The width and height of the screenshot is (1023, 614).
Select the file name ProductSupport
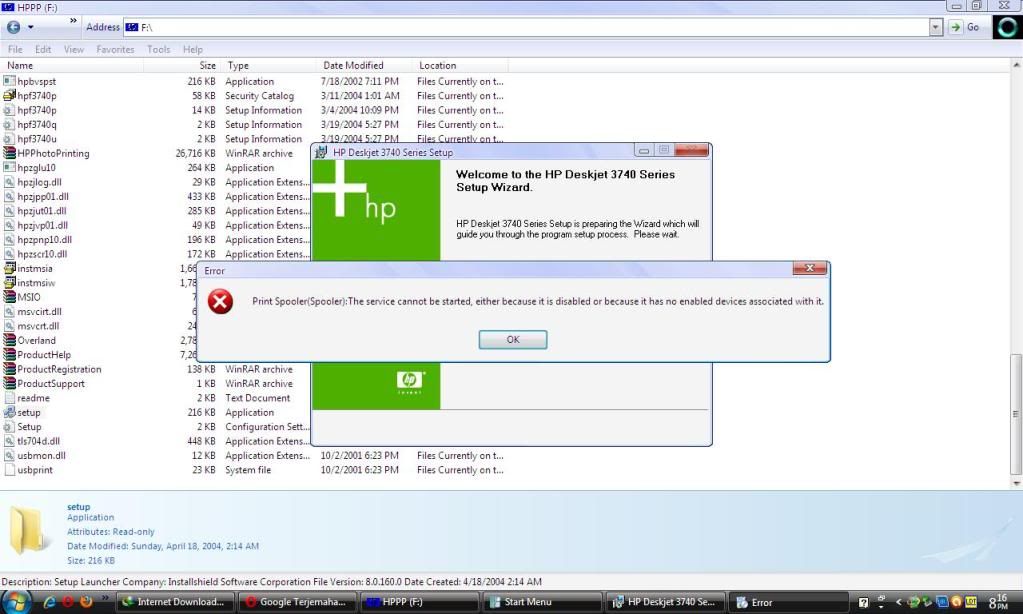[x=51, y=383]
